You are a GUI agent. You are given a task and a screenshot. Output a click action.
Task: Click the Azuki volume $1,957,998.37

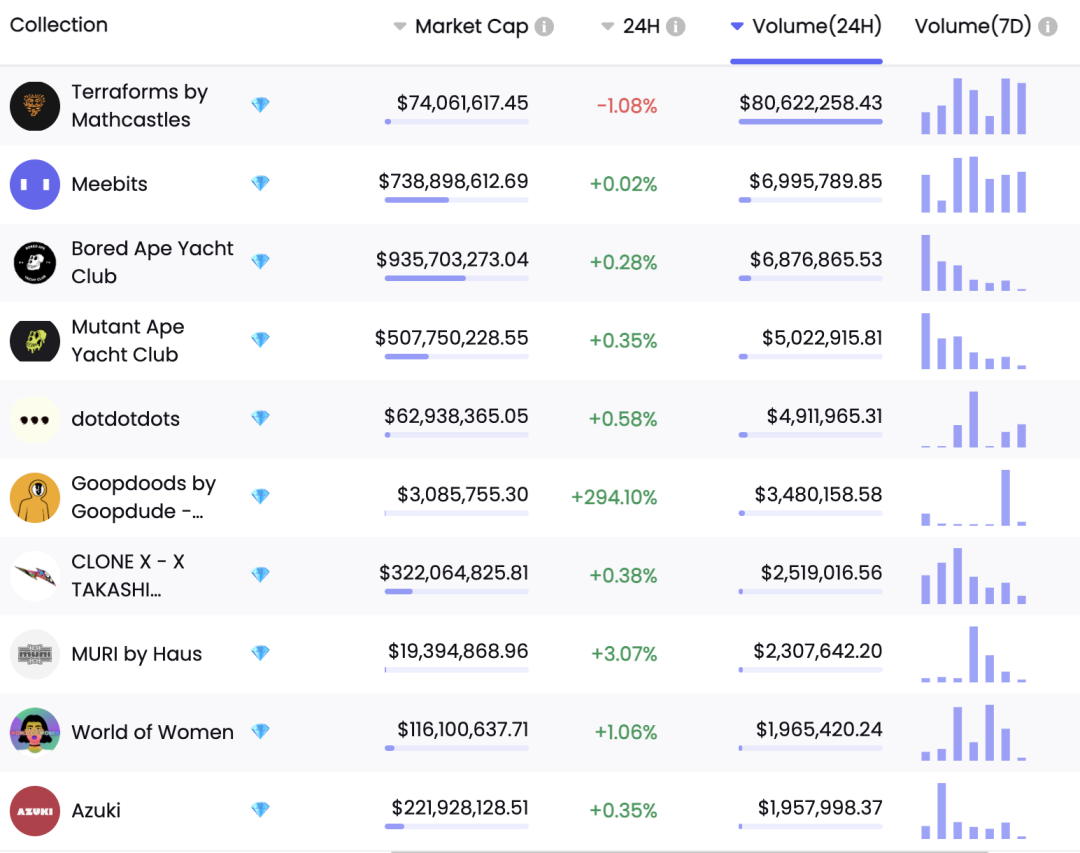820,808
